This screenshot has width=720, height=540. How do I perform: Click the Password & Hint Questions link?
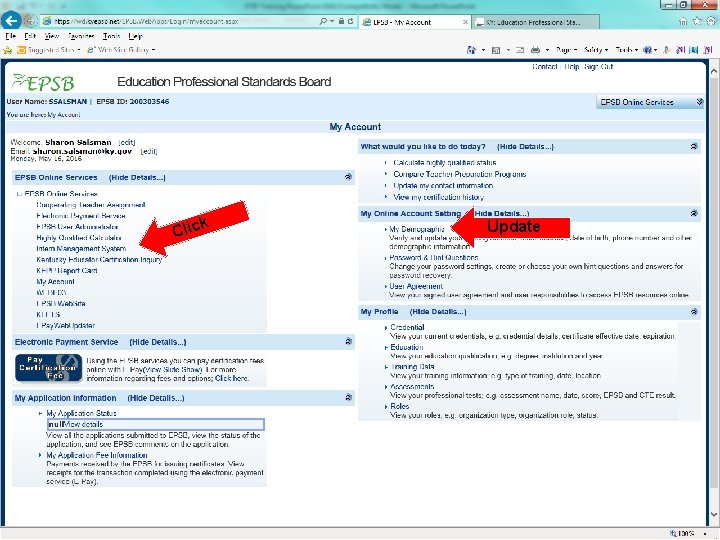point(434,258)
